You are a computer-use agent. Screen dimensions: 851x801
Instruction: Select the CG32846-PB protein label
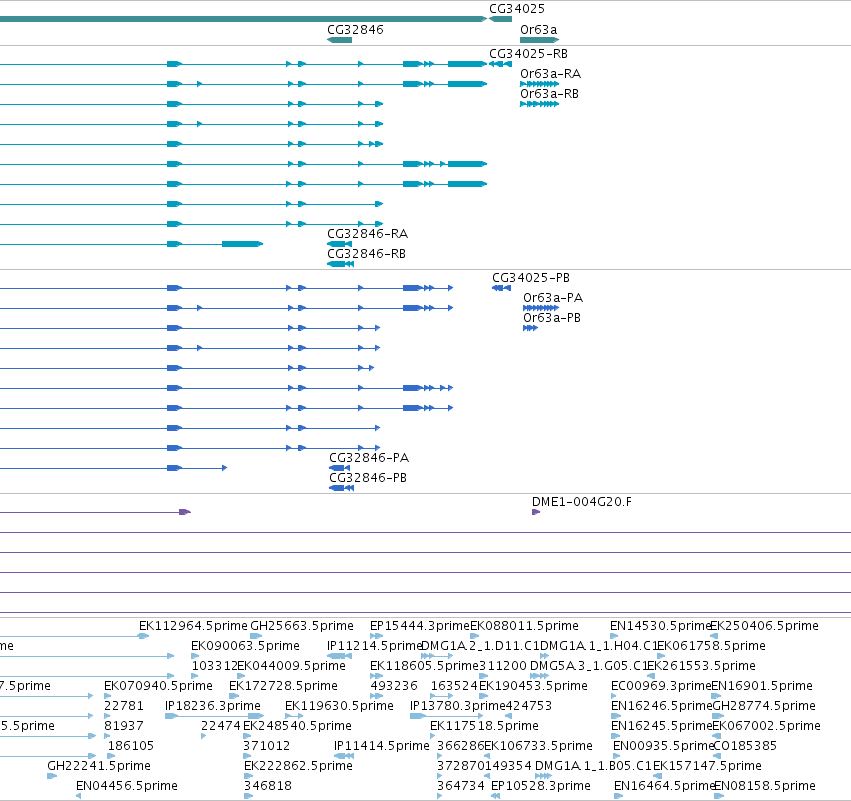pos(368,478)
